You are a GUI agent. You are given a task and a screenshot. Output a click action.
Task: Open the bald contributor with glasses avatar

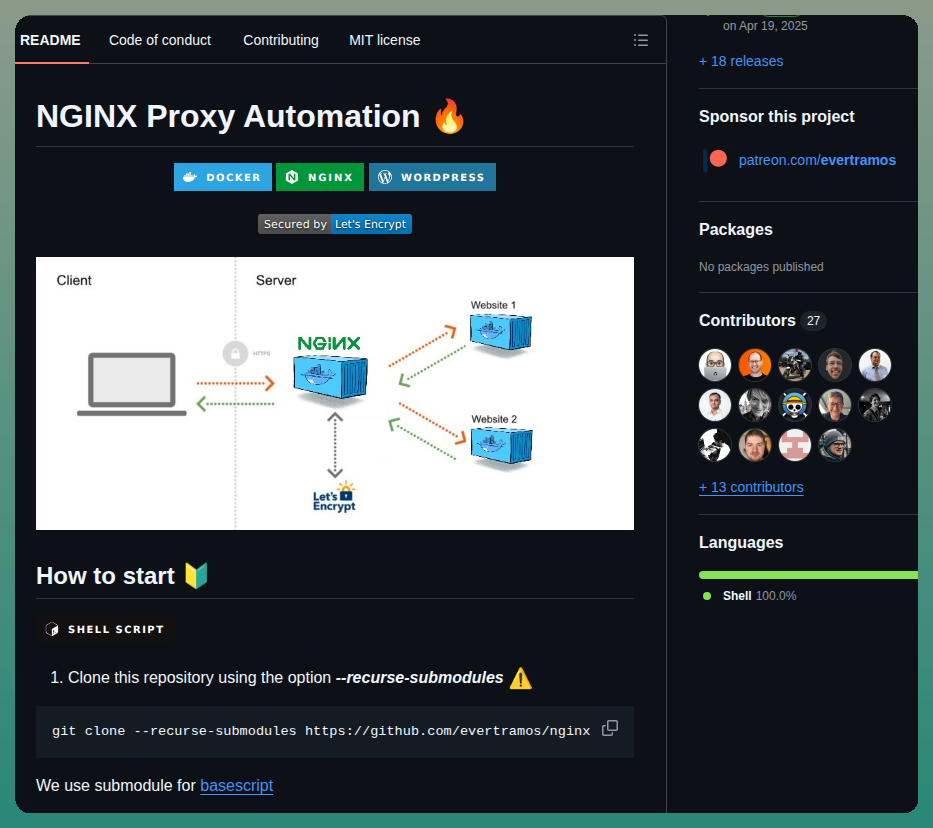[x=715, y=365]
